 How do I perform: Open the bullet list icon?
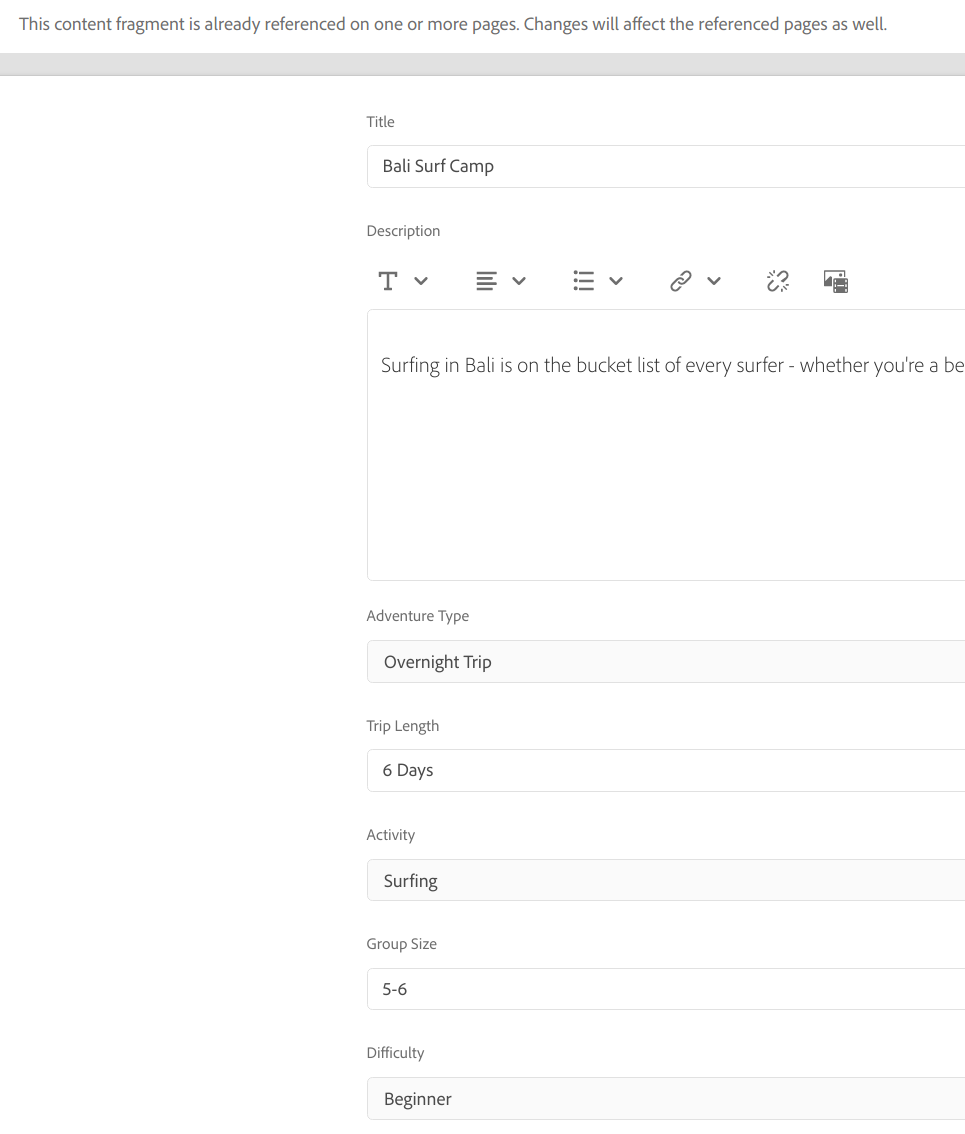(584, 281)
